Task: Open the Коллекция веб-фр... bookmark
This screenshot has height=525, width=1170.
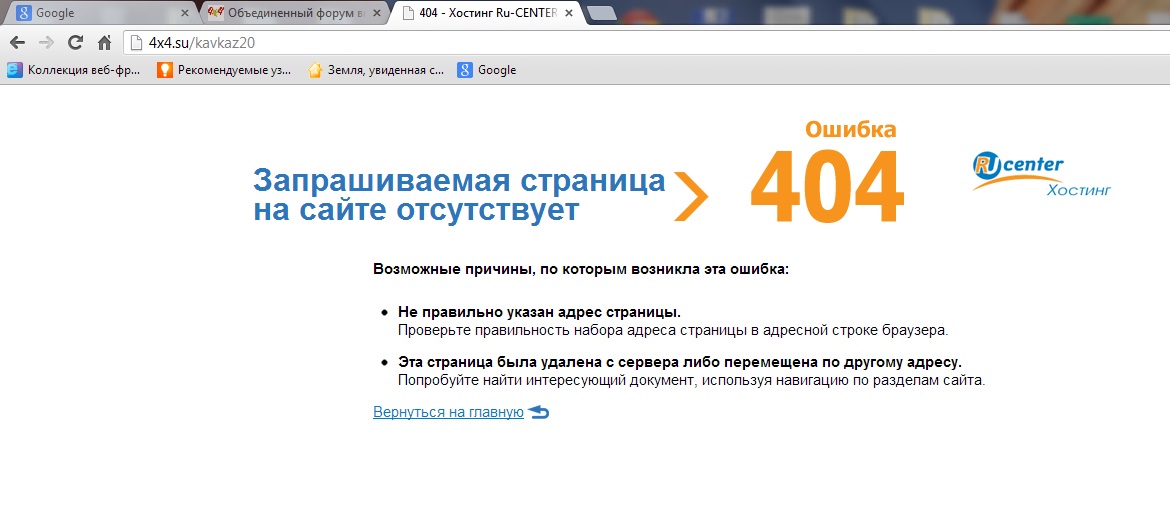Action: coord(75,70)
